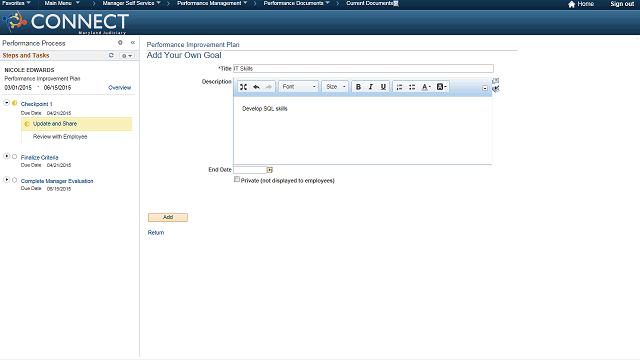Open the text color picker
Viewport: 640px width, 360px height.
(x=426, y=87)
